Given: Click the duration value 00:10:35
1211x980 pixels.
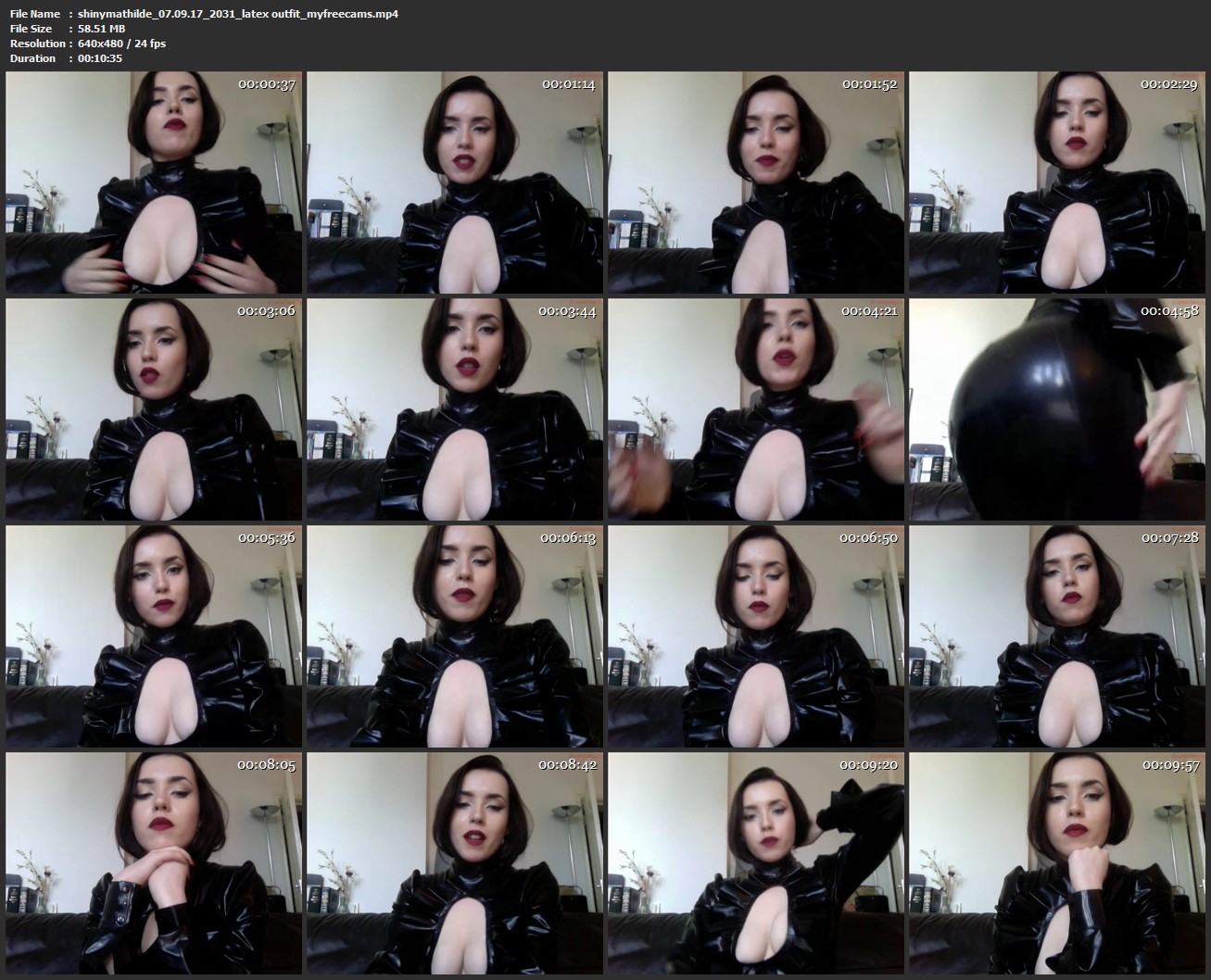Looking at the screenshot, I should click(101, 58).
